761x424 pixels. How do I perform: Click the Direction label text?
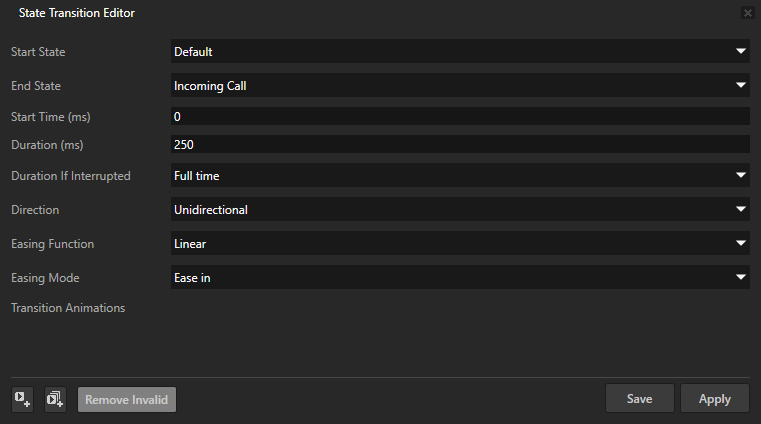[35, 210]
